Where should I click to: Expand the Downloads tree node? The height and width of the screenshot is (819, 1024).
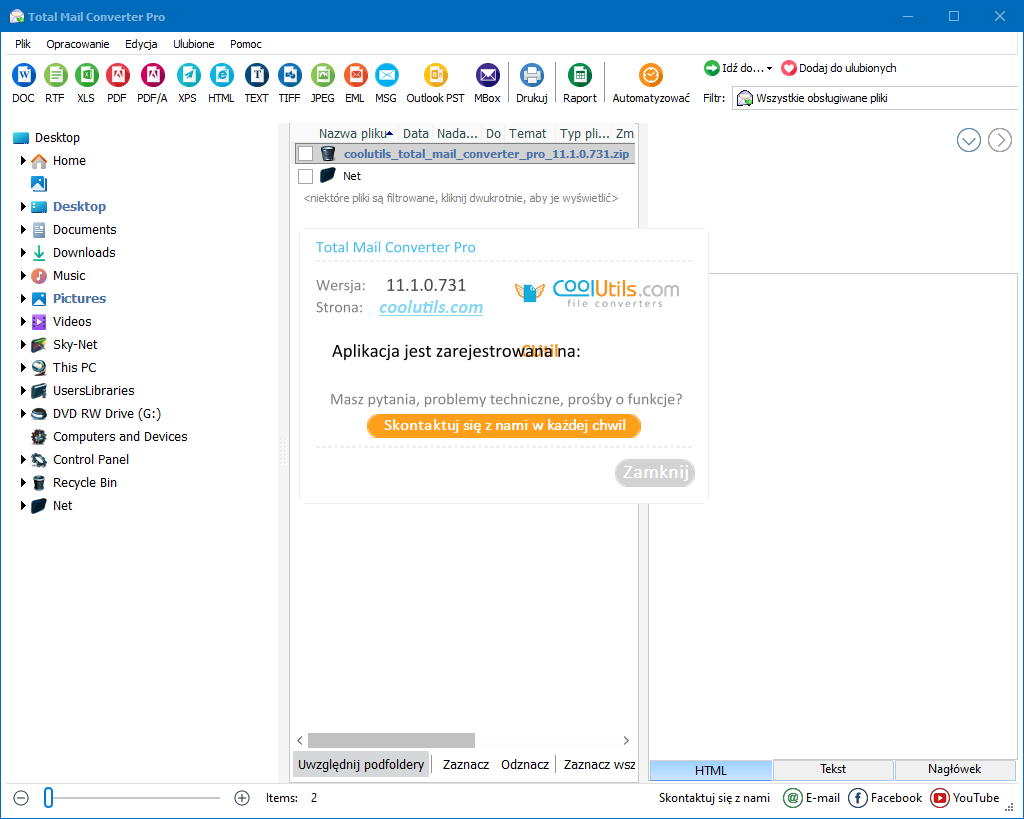(x=23, y=252)
